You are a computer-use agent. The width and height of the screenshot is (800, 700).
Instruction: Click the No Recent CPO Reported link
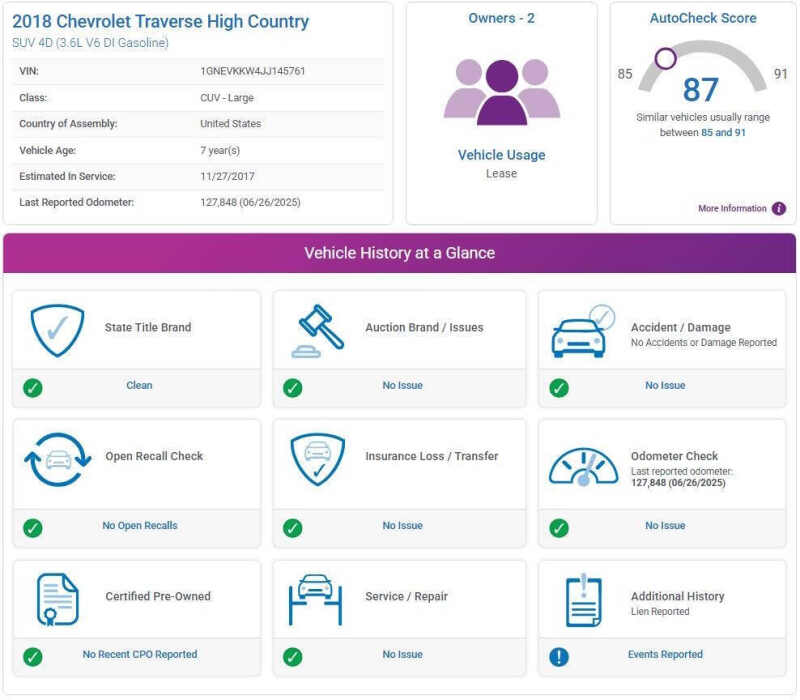pos(140,655)
